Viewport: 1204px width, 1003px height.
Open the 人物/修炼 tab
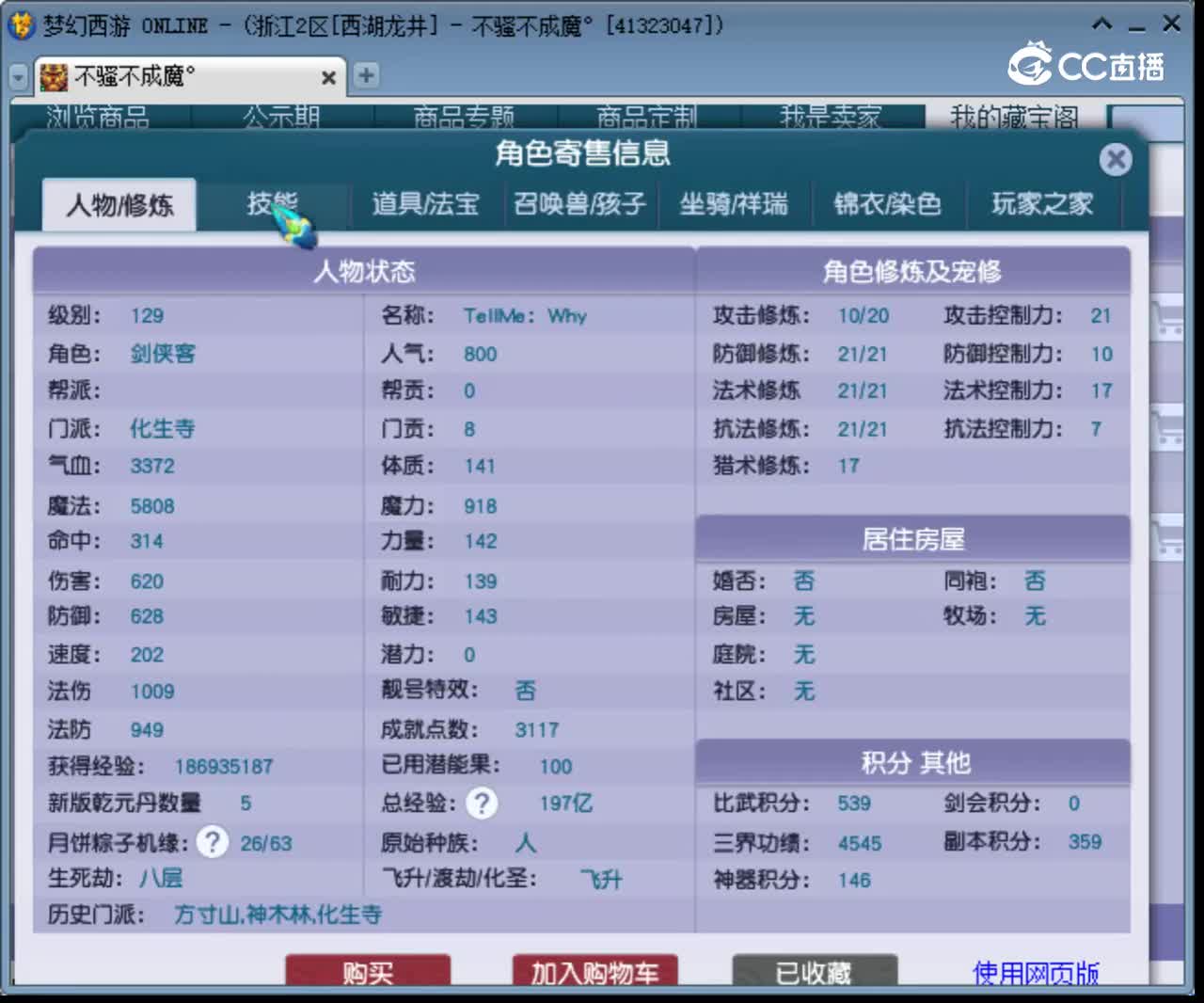pos(119,204)
